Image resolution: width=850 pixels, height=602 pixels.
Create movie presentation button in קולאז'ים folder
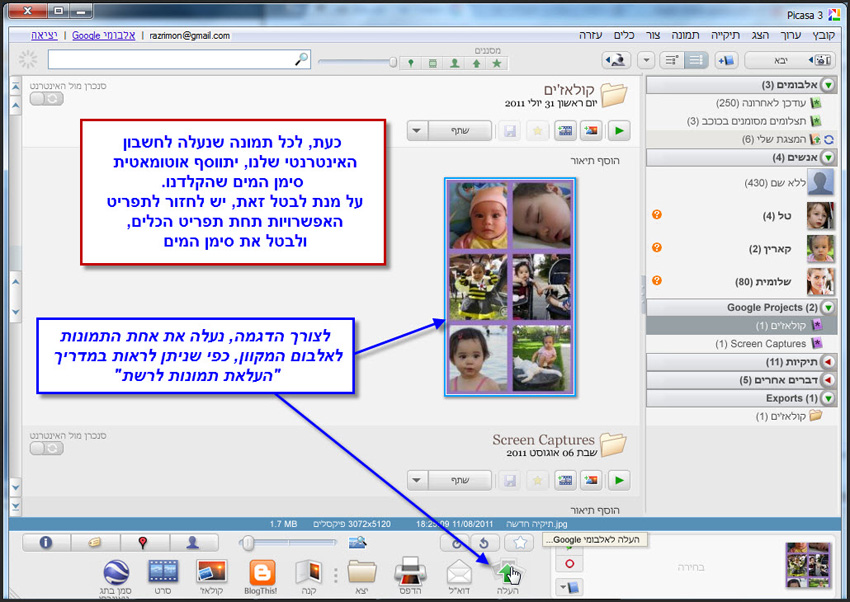pyautogui.click(x=565, y=131)
